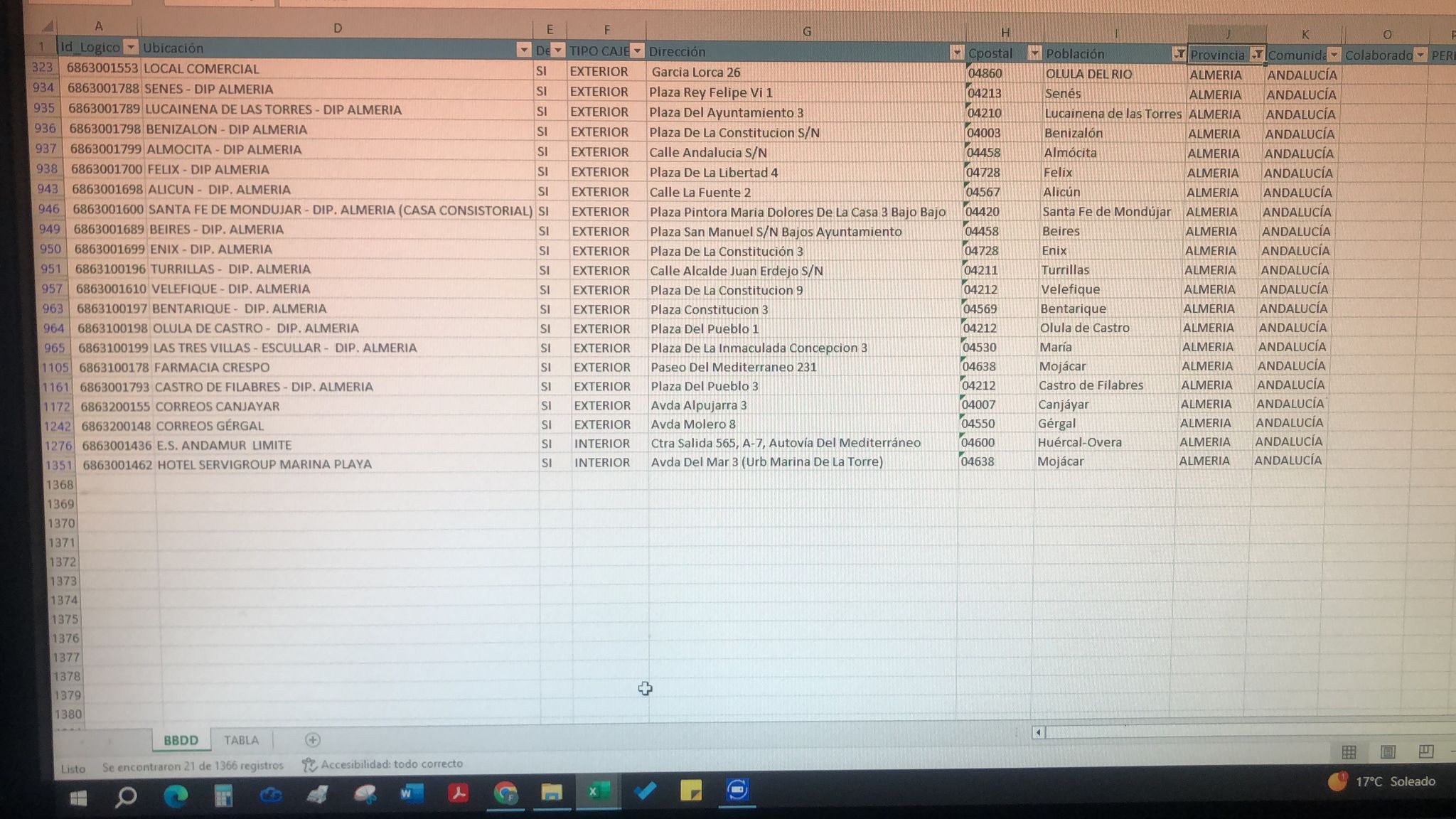Open Microsoft Word from the taskbar
The height and width of the screenshot is (819, 1456).
[411, 793]
